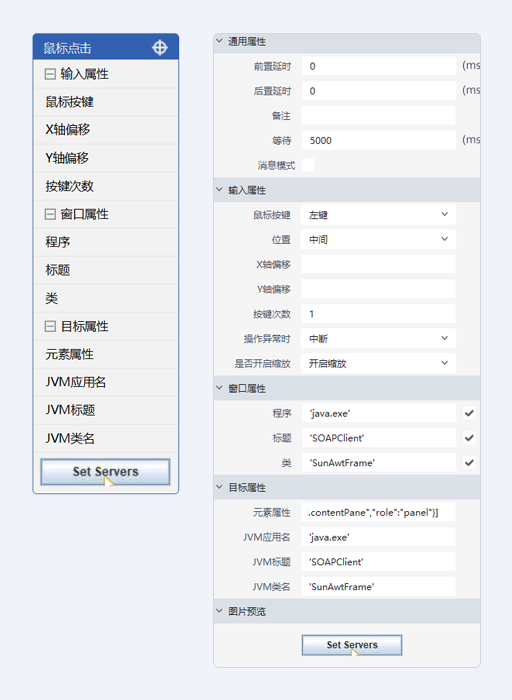
Task: Toggle the checkmark beside 类 field
Action: [469, 462]
